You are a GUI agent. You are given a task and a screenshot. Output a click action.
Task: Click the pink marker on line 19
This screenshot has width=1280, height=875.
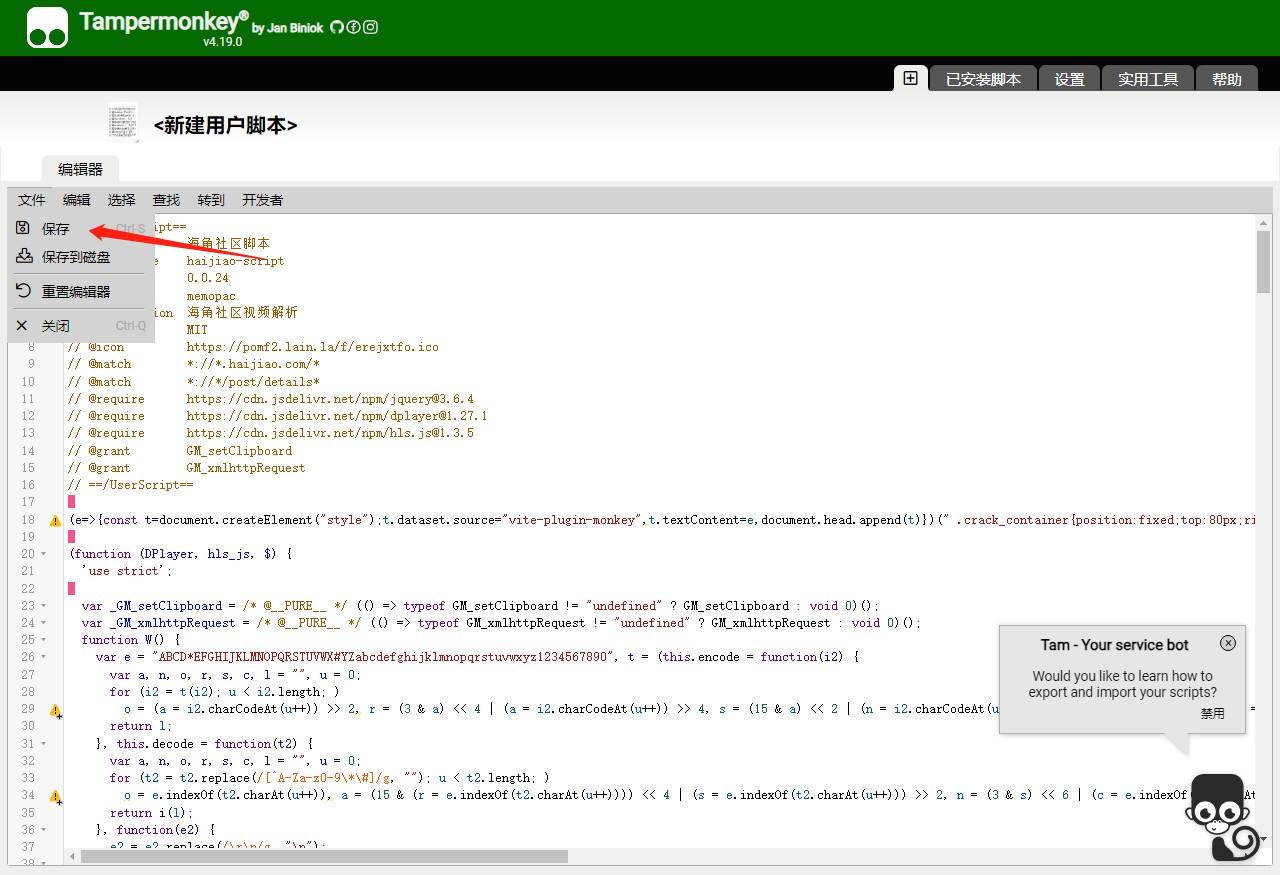pos(72,537)
